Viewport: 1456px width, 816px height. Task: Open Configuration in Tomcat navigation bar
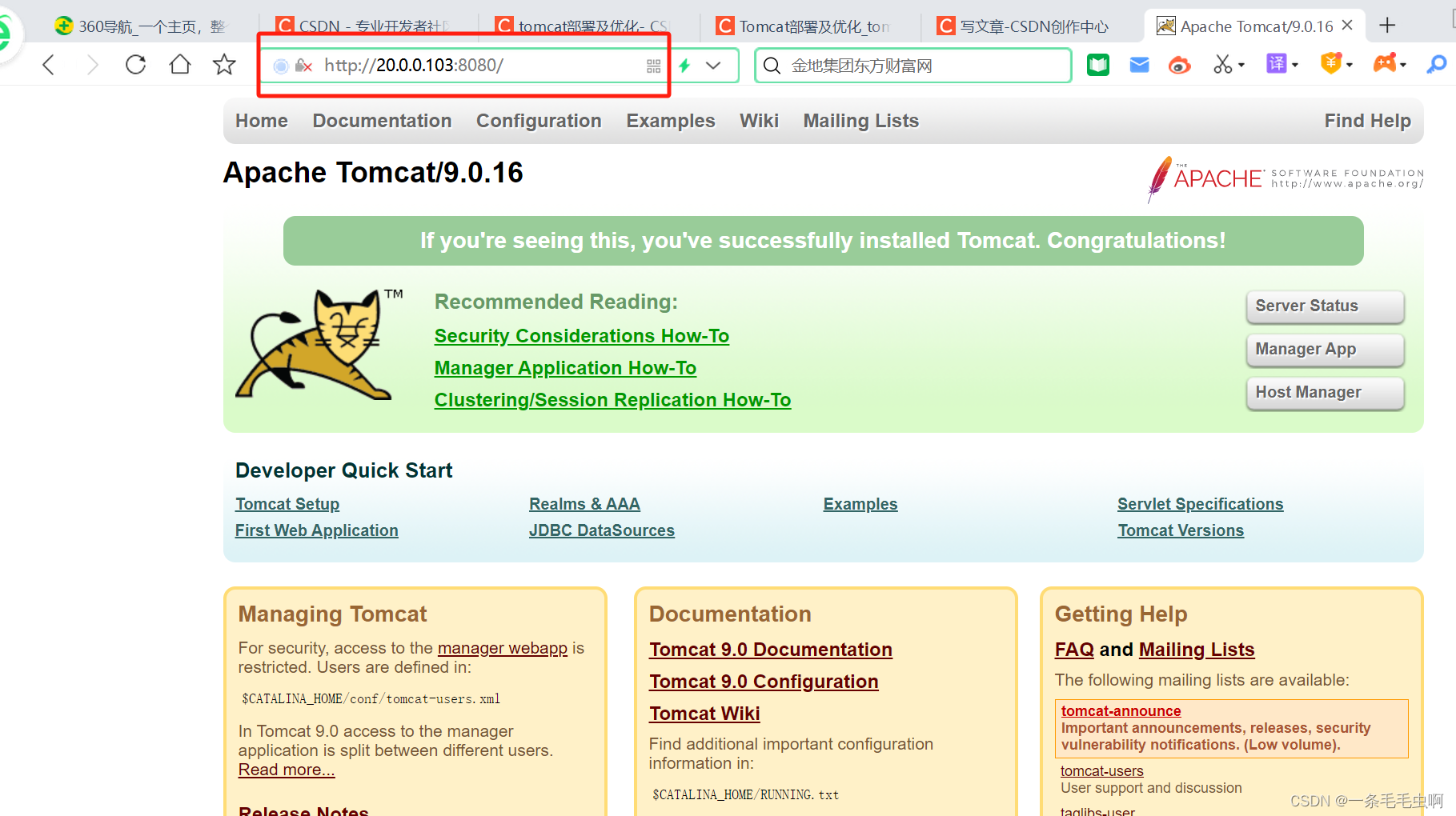tap(539, 121)
